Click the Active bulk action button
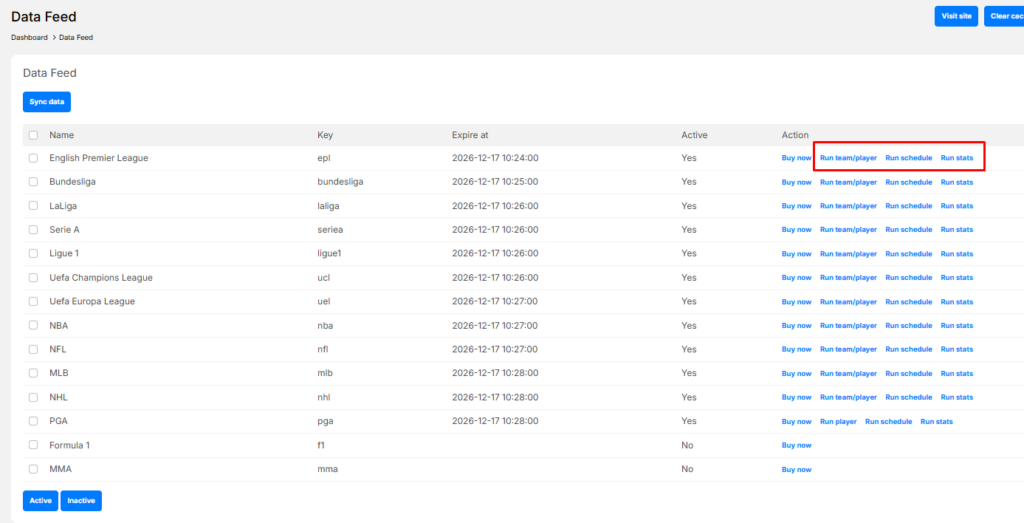The width and height of the screenshot is (1024, 523). point(40,500)
